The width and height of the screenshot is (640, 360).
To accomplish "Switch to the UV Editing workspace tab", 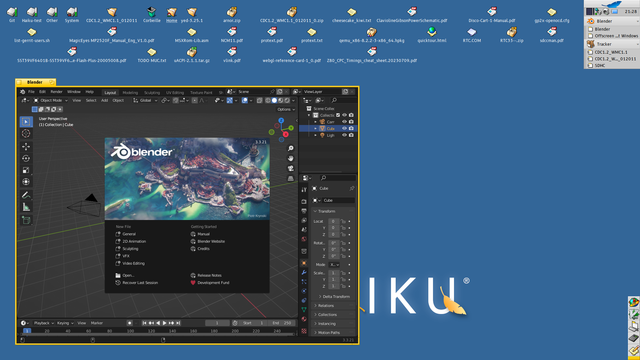I will coord(175,93).
